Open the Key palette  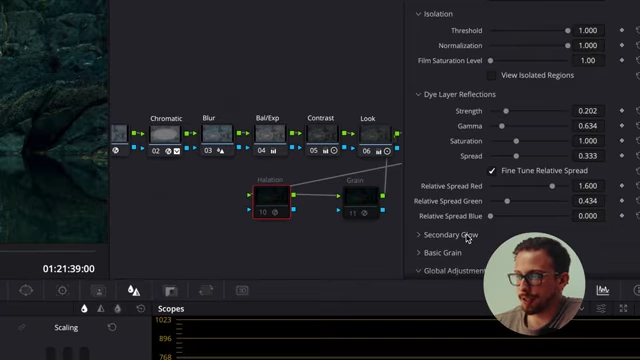[170, 291]
